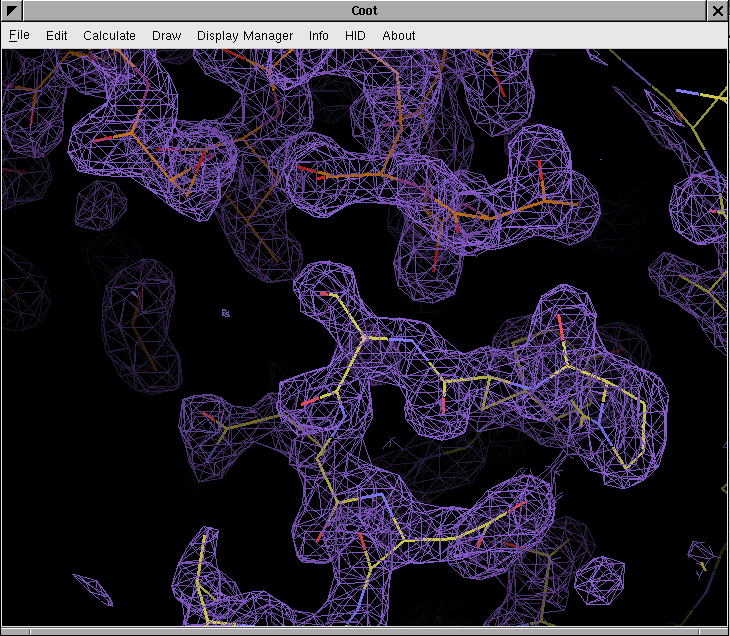Open the Edit menu
Viewport: 730px width, 636px height.
pyautogui.click(x=57, y=35)
